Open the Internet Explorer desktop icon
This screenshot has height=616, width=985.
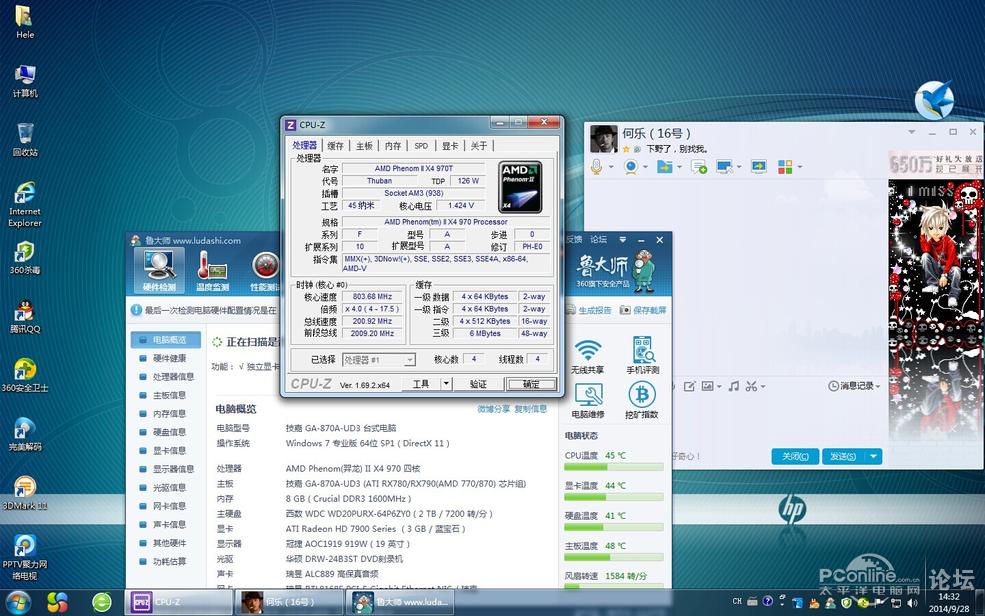coord(25,205)
